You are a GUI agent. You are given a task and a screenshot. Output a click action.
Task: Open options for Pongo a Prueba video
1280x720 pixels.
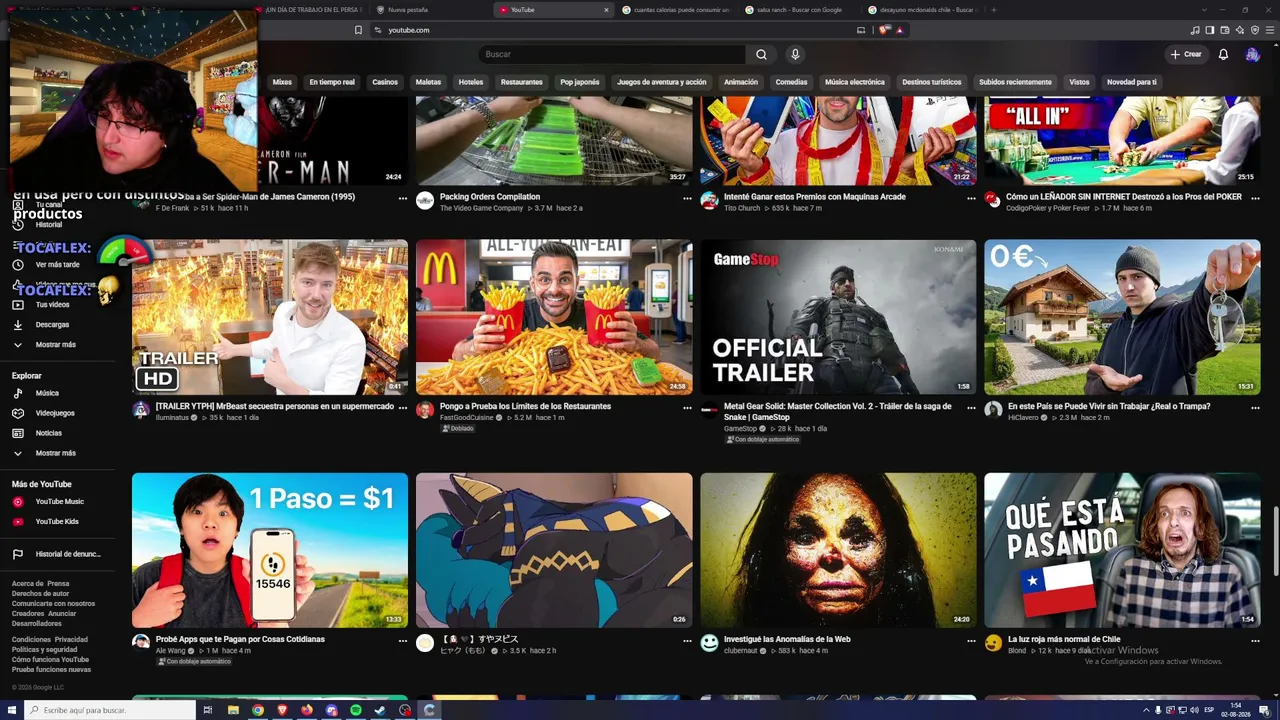tap(687, 408)
